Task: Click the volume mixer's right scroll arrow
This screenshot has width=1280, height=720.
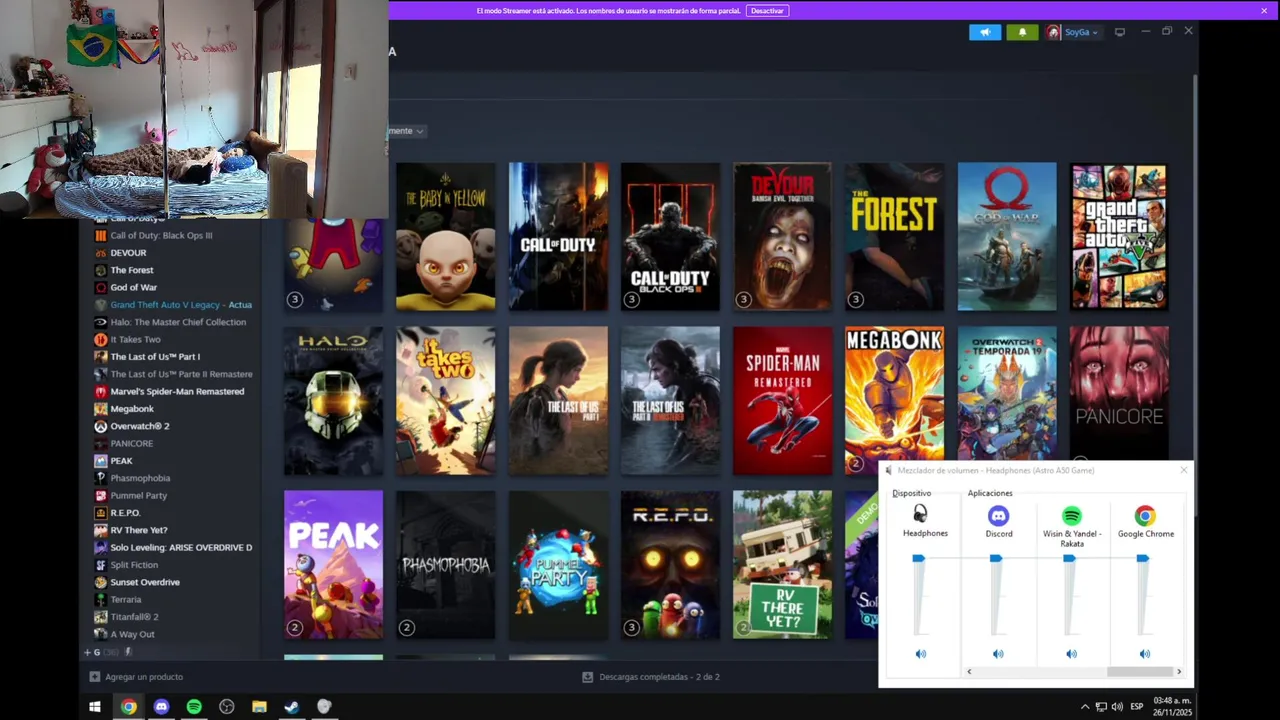Action: coord(1179,672)
